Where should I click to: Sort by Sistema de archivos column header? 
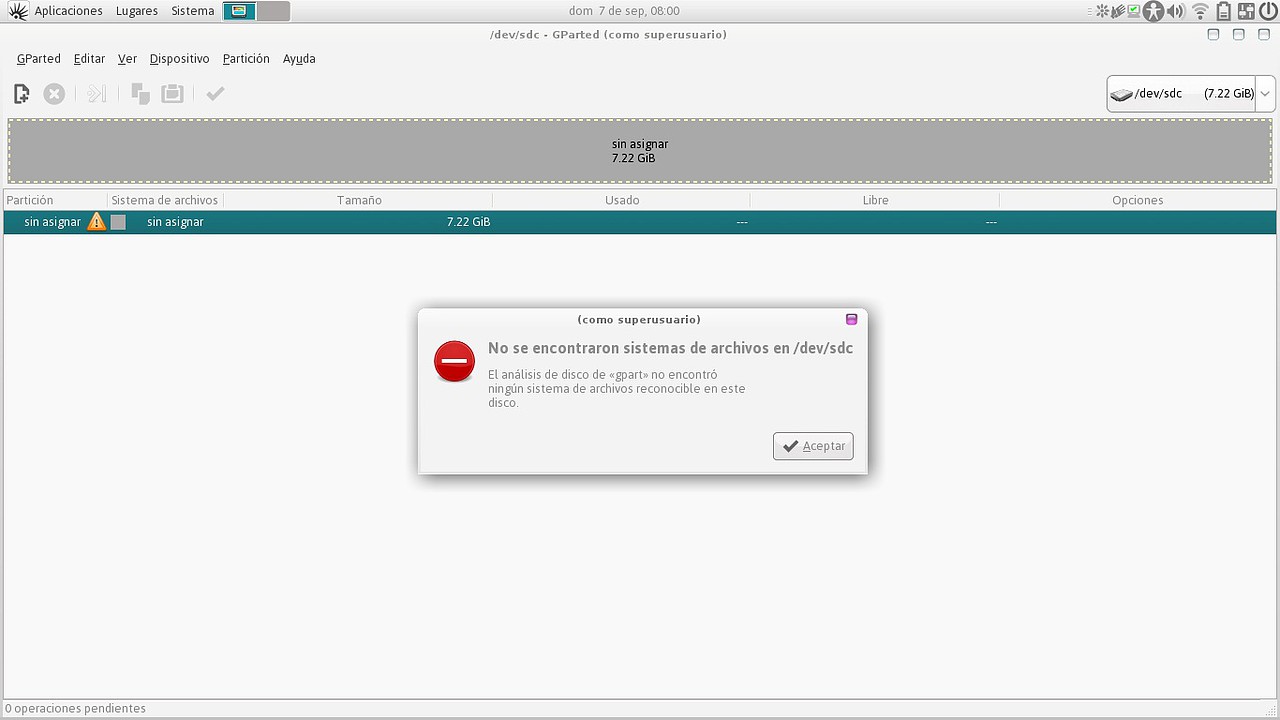(165, 200)
